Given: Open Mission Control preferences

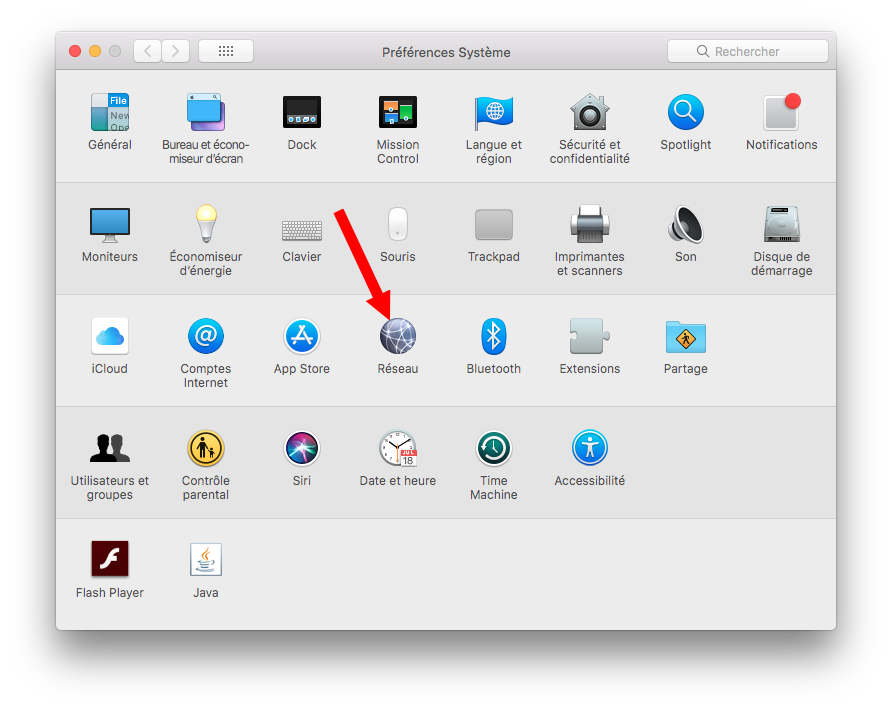Looking at the screenshot, I should pos(398,112).
